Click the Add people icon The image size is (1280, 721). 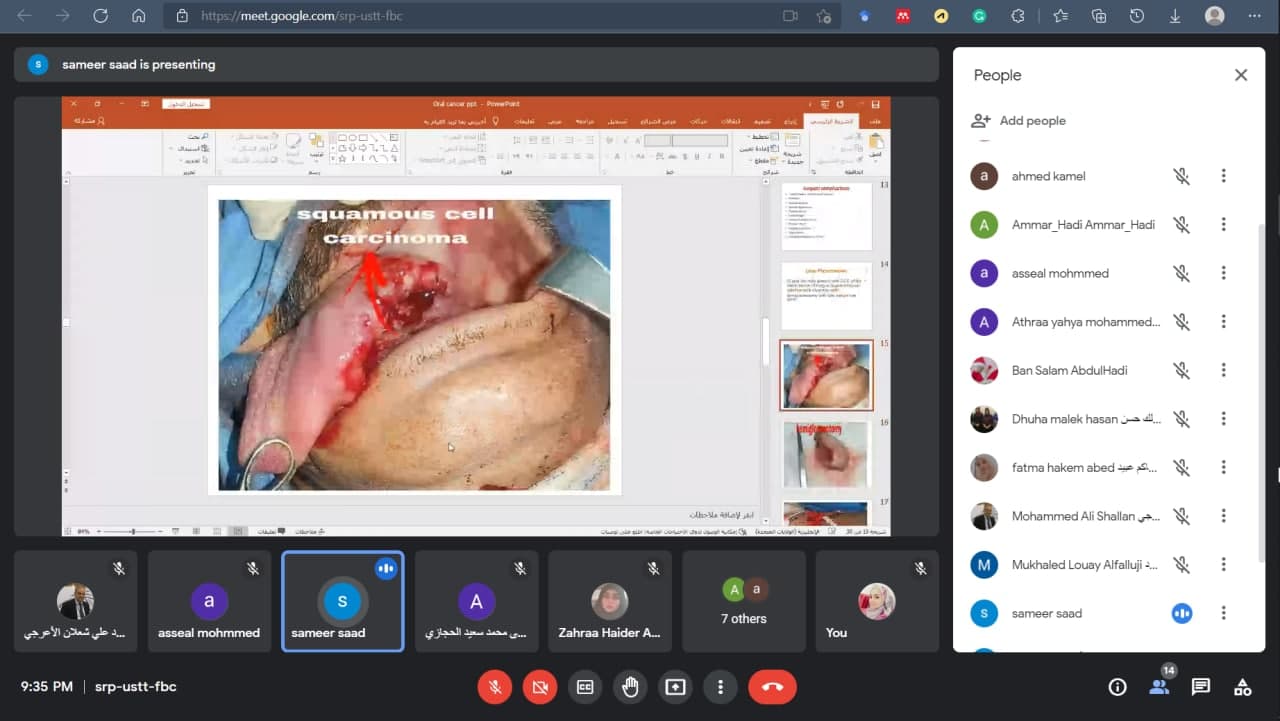980,121
